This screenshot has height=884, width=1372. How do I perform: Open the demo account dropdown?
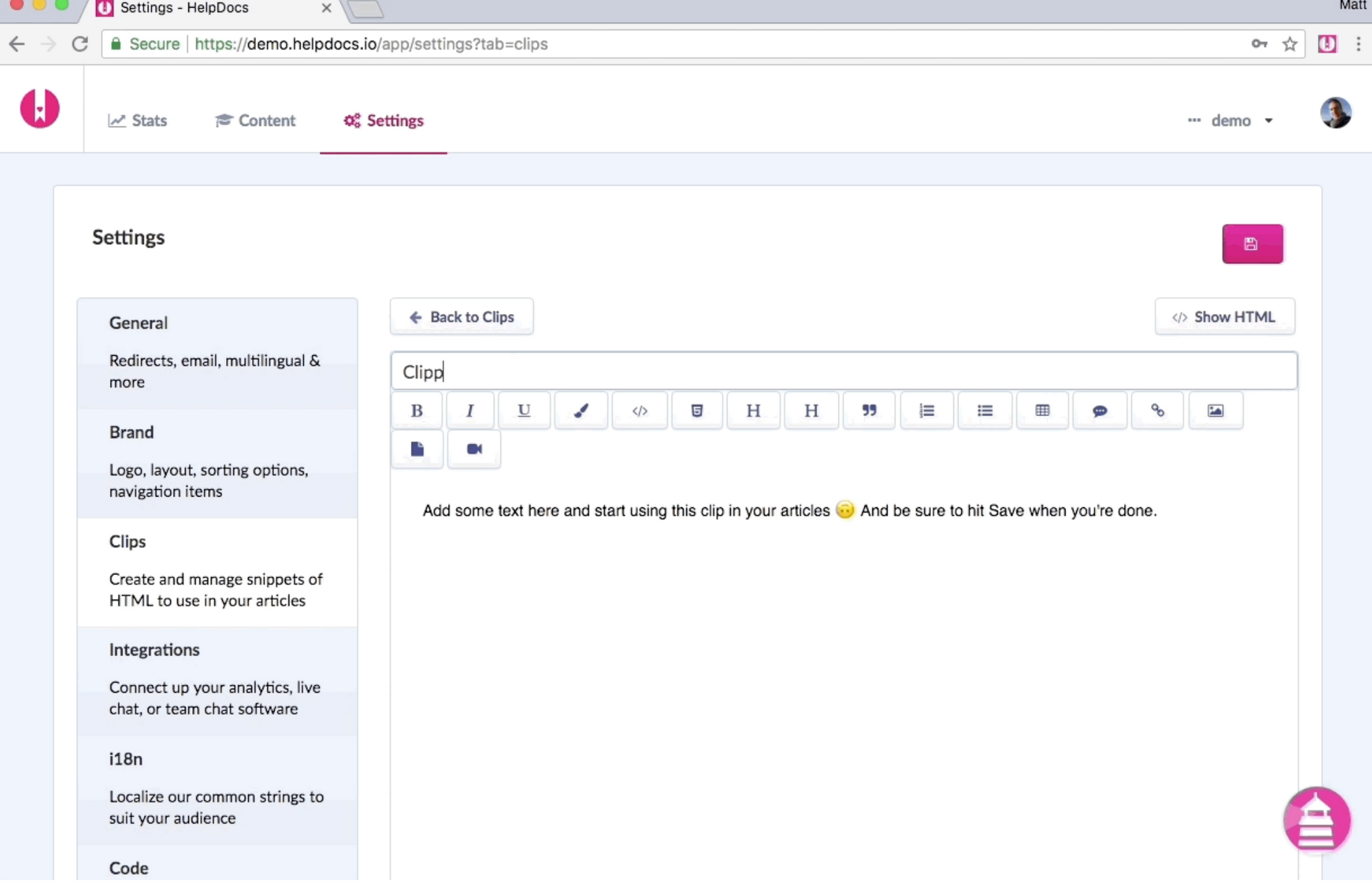[x=1240, y=120]
